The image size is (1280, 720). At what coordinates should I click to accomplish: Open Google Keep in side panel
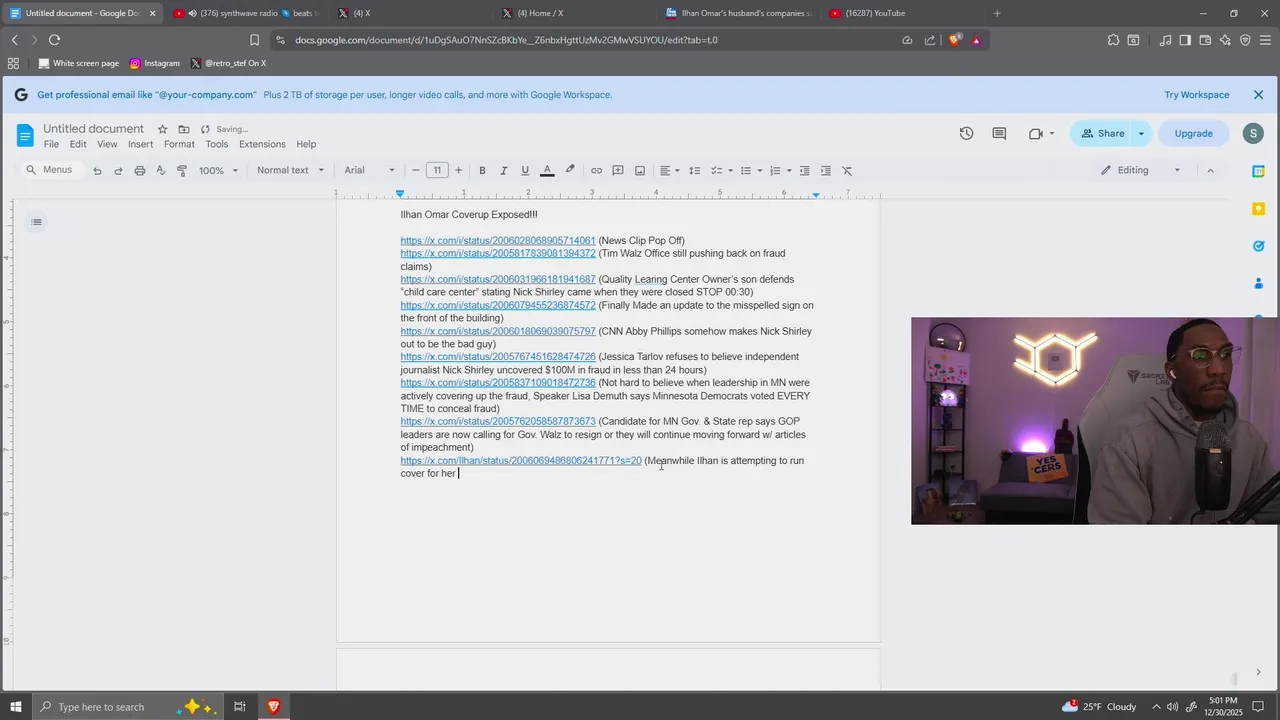pos(1259,208)
